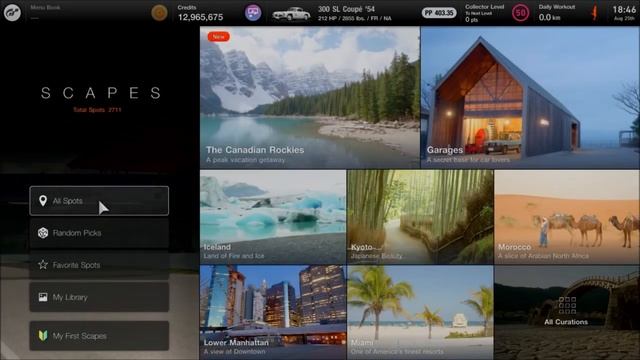Open the My Library menu item
This screenshot has height=360, width=640.
click(99, 297)
